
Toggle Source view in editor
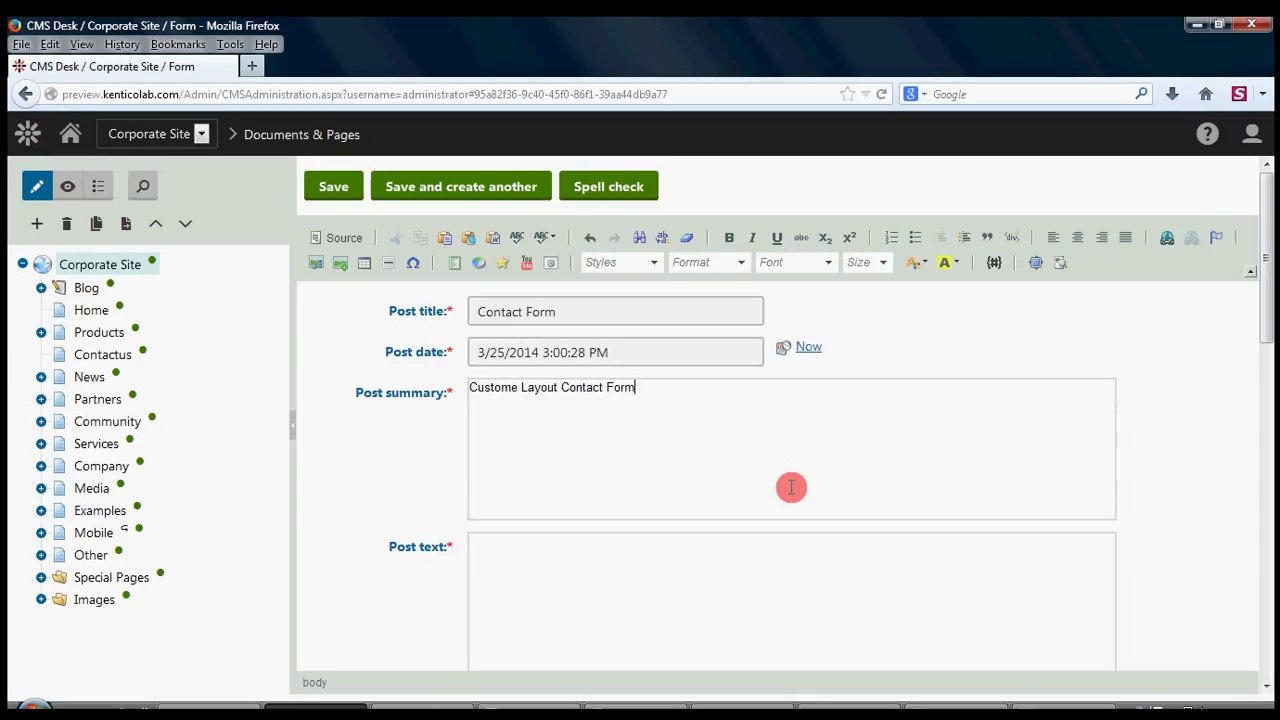click(336, 238)
